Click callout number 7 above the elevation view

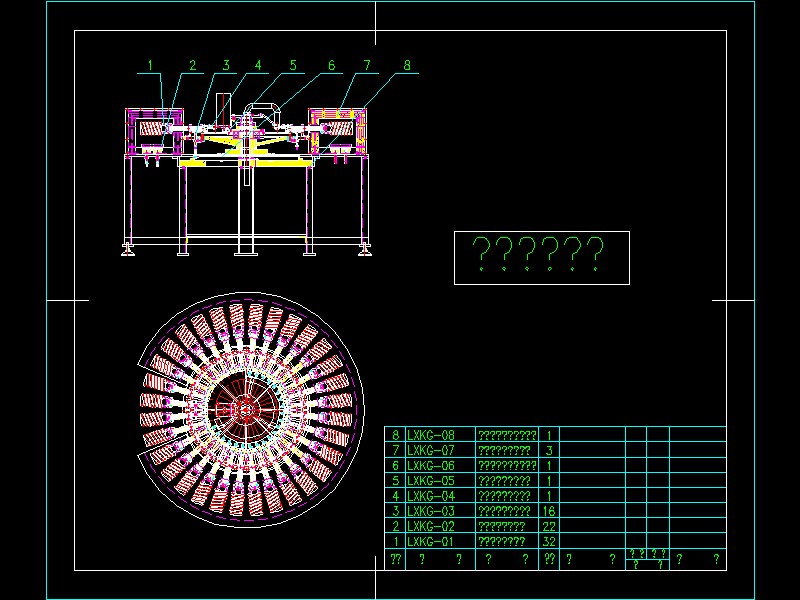tap(367, 65)
